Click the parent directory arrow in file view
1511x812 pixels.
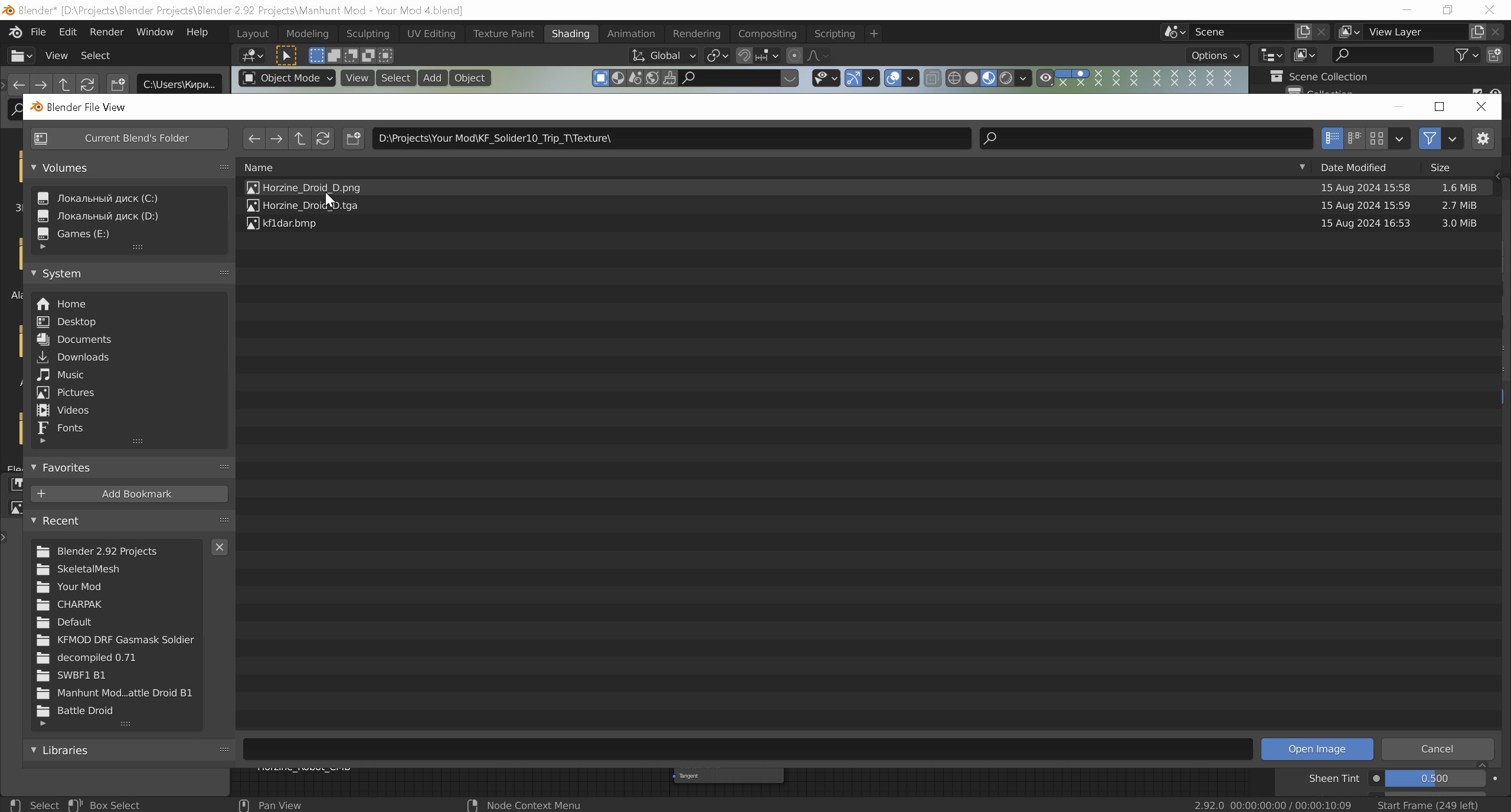pyautogui.click(x=300, y=138)
